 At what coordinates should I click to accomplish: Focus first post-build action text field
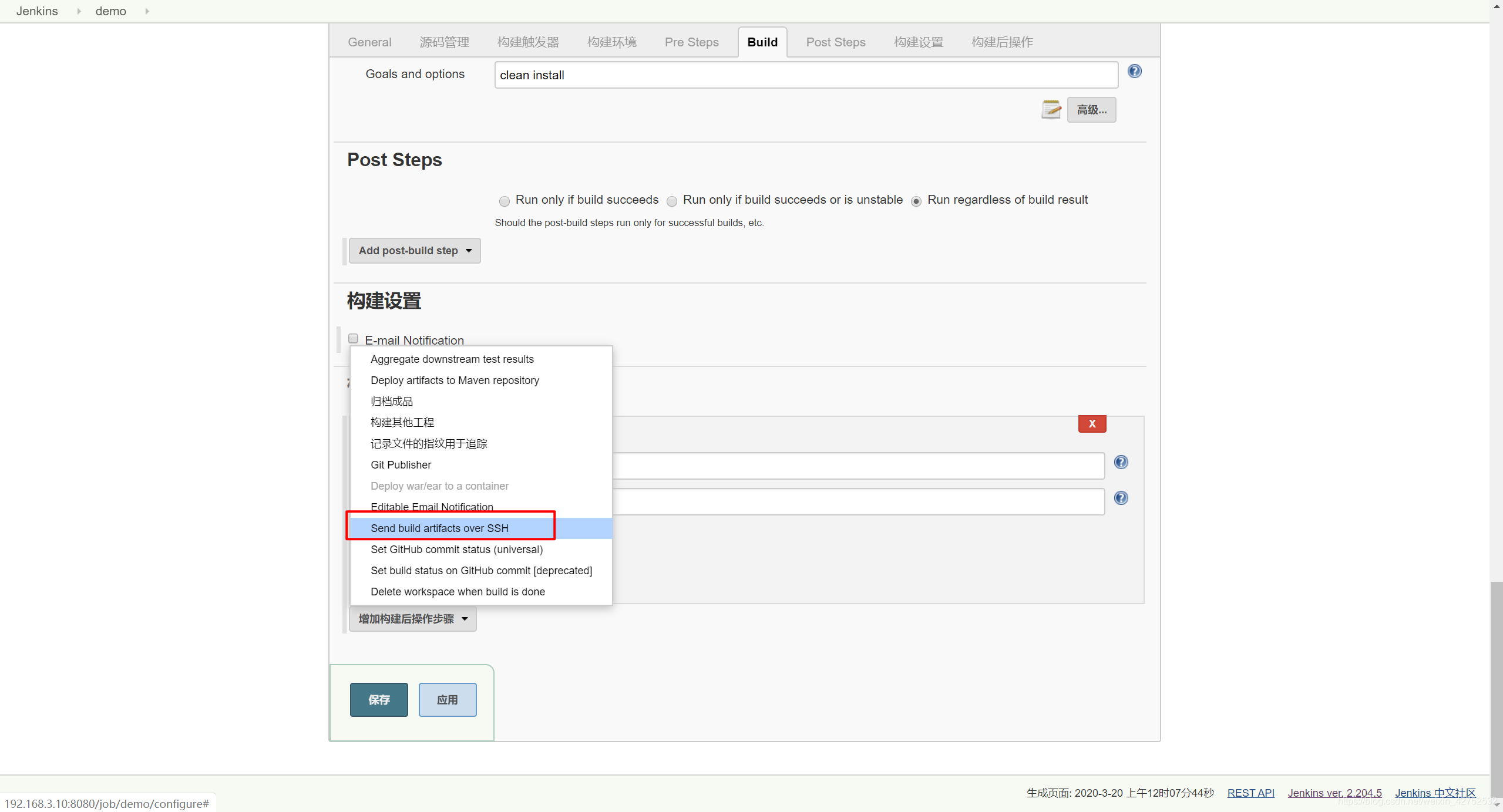[858, 466]
